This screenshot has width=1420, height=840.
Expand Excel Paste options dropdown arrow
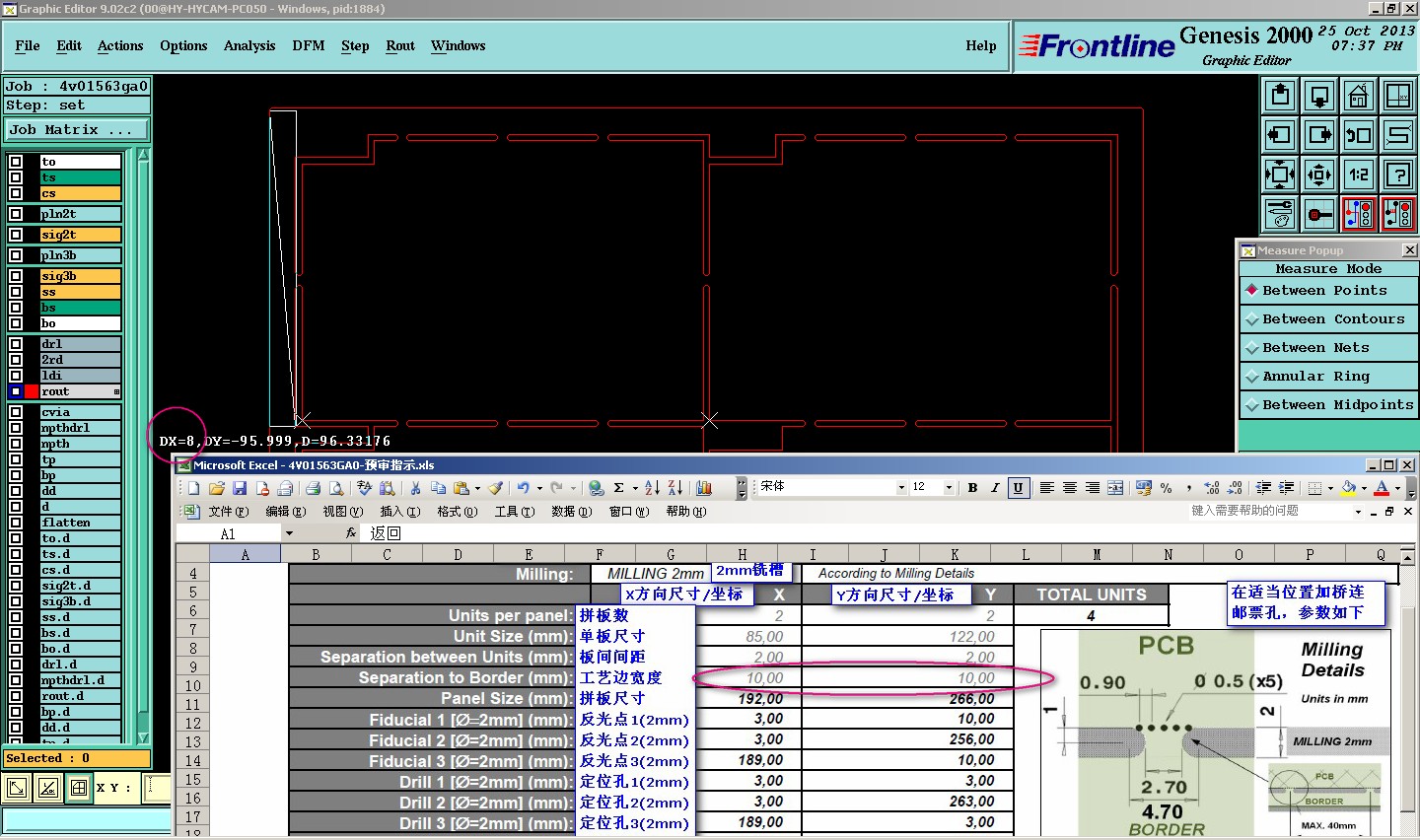477,488
